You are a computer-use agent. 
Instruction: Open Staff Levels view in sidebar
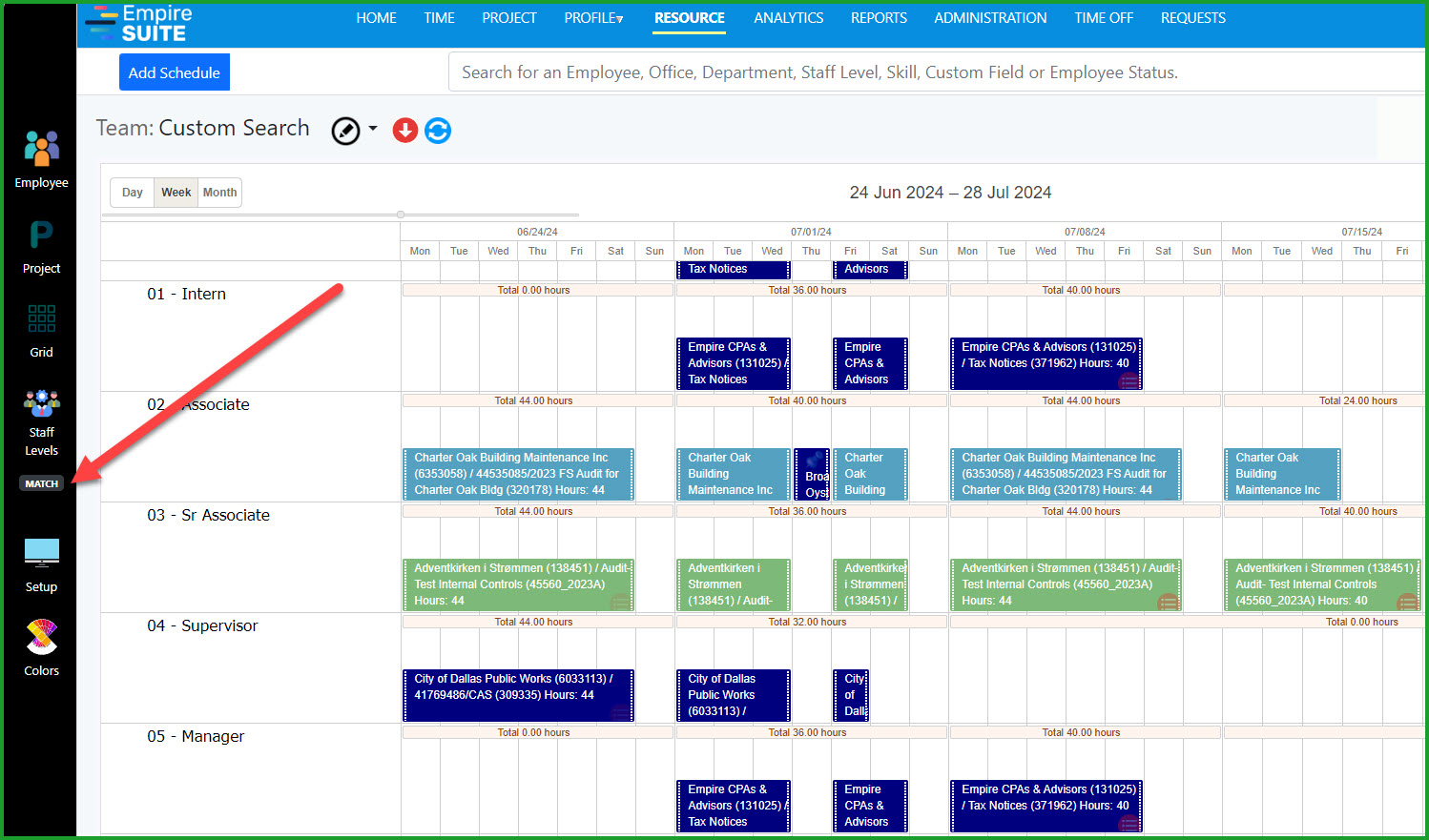[x=41, y=423]
